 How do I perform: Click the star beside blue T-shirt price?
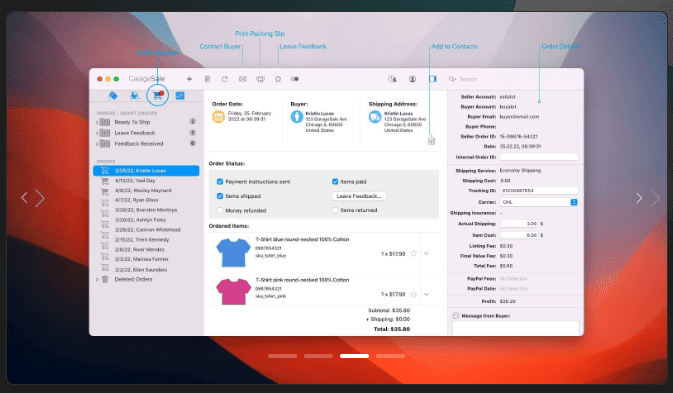pos(414,254)
